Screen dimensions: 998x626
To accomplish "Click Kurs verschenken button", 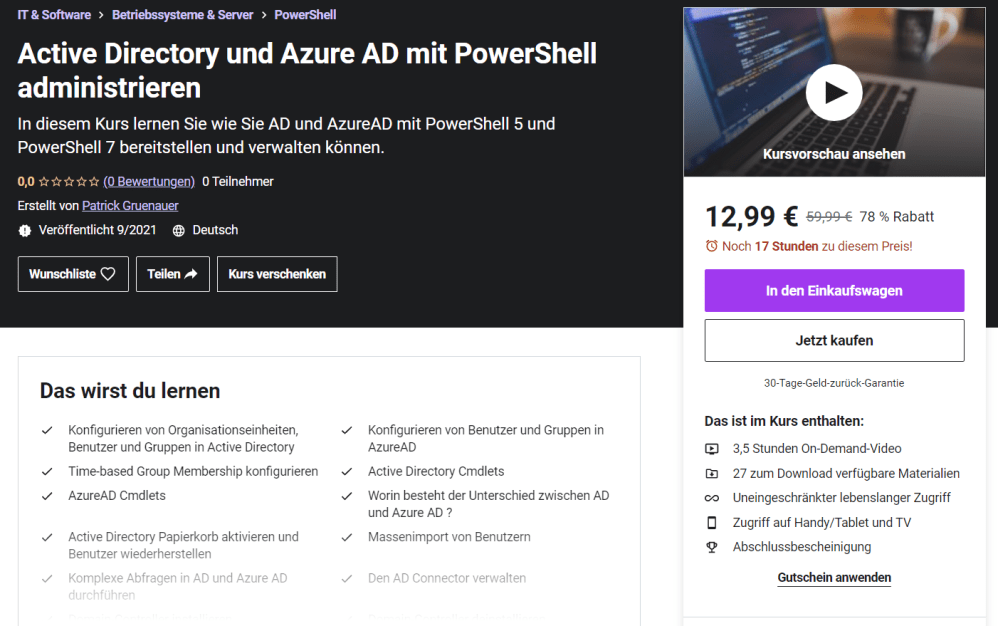I will click(x=277, y=274).
